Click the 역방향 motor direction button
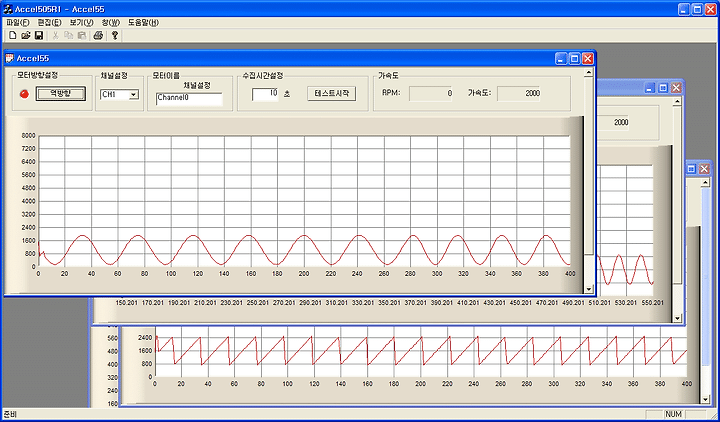The width and height of the screenshot is (720, 422). tap(61, 93)
